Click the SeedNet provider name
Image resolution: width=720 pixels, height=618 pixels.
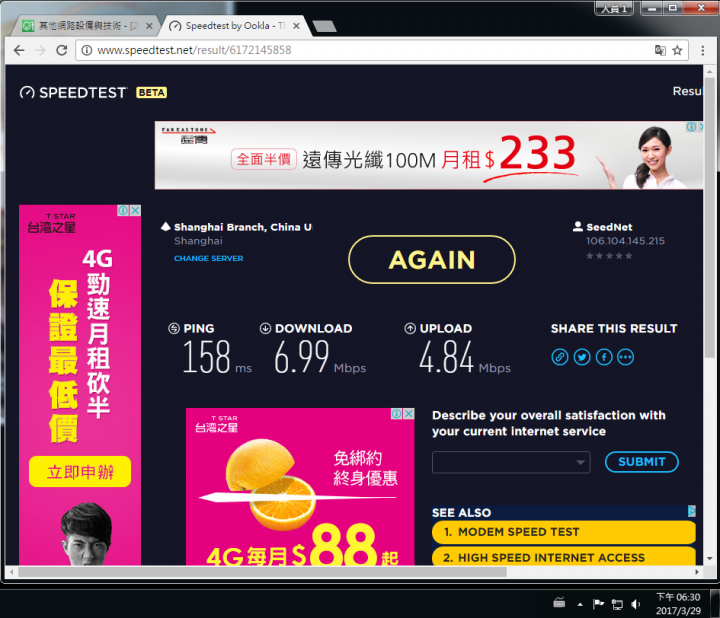tap(609, 227)
